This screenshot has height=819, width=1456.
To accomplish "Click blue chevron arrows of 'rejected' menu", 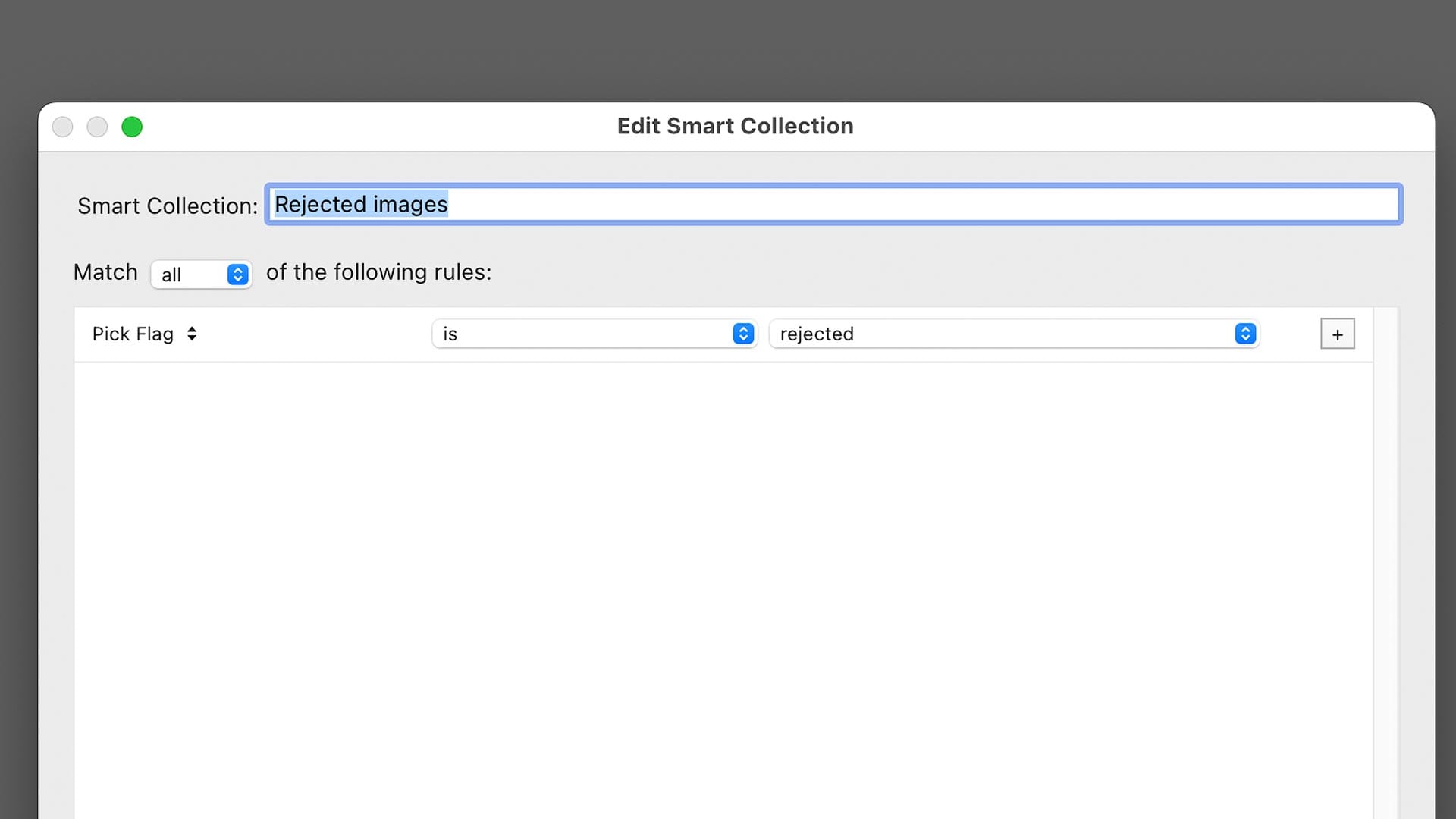I will click(x=1245, y=334).
